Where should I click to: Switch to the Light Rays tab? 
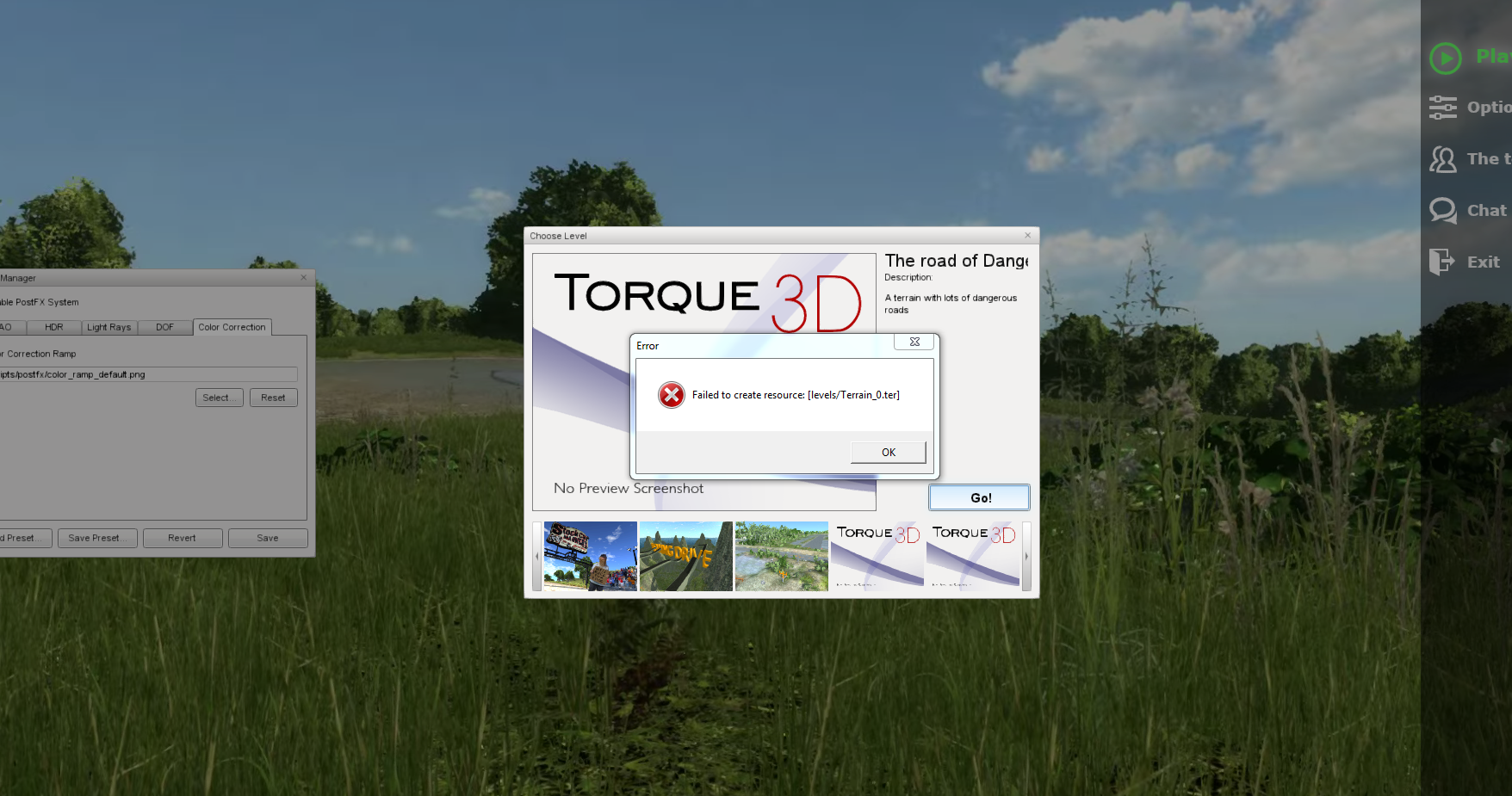(x=109, y=328)
